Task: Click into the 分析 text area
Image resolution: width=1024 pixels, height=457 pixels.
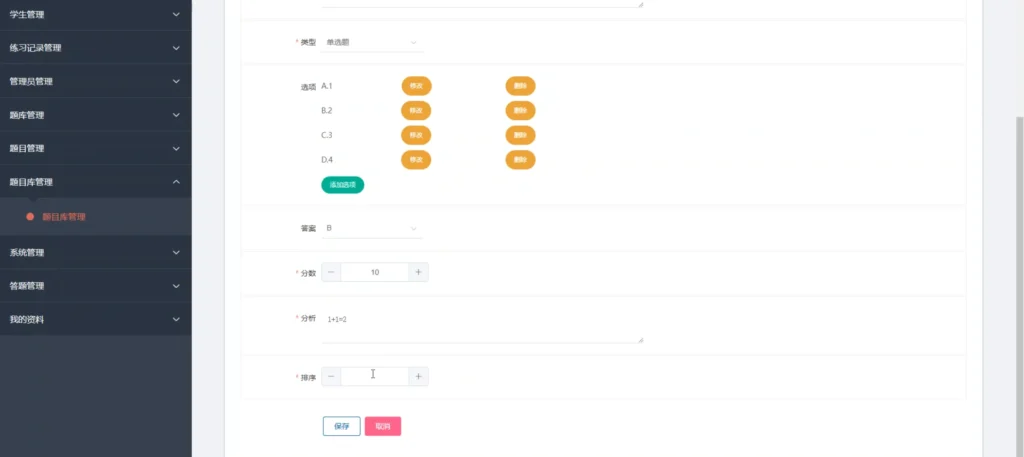Action: pyautogui.click(x=480, y=325)
